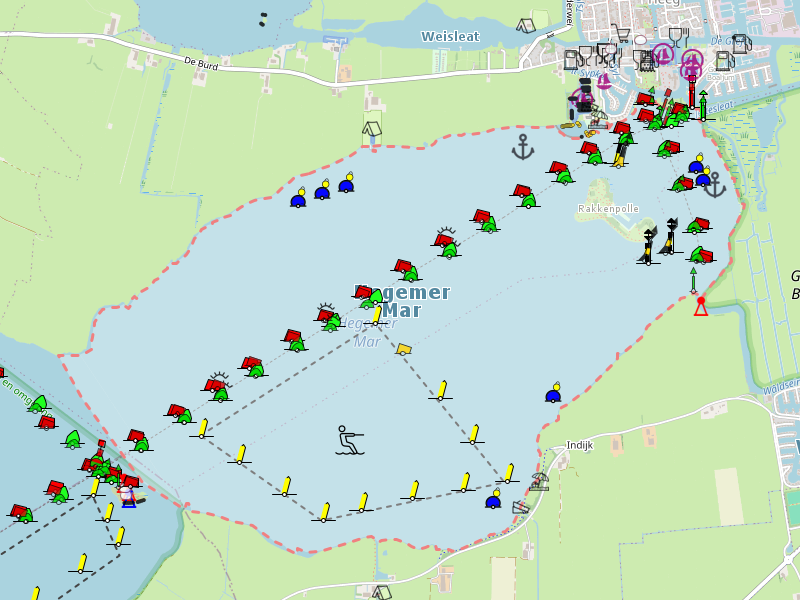Screen dimensions: 800x600
Task: Select the anchor icon west of Rakkenpolle
Action: (x=522, y=147)
